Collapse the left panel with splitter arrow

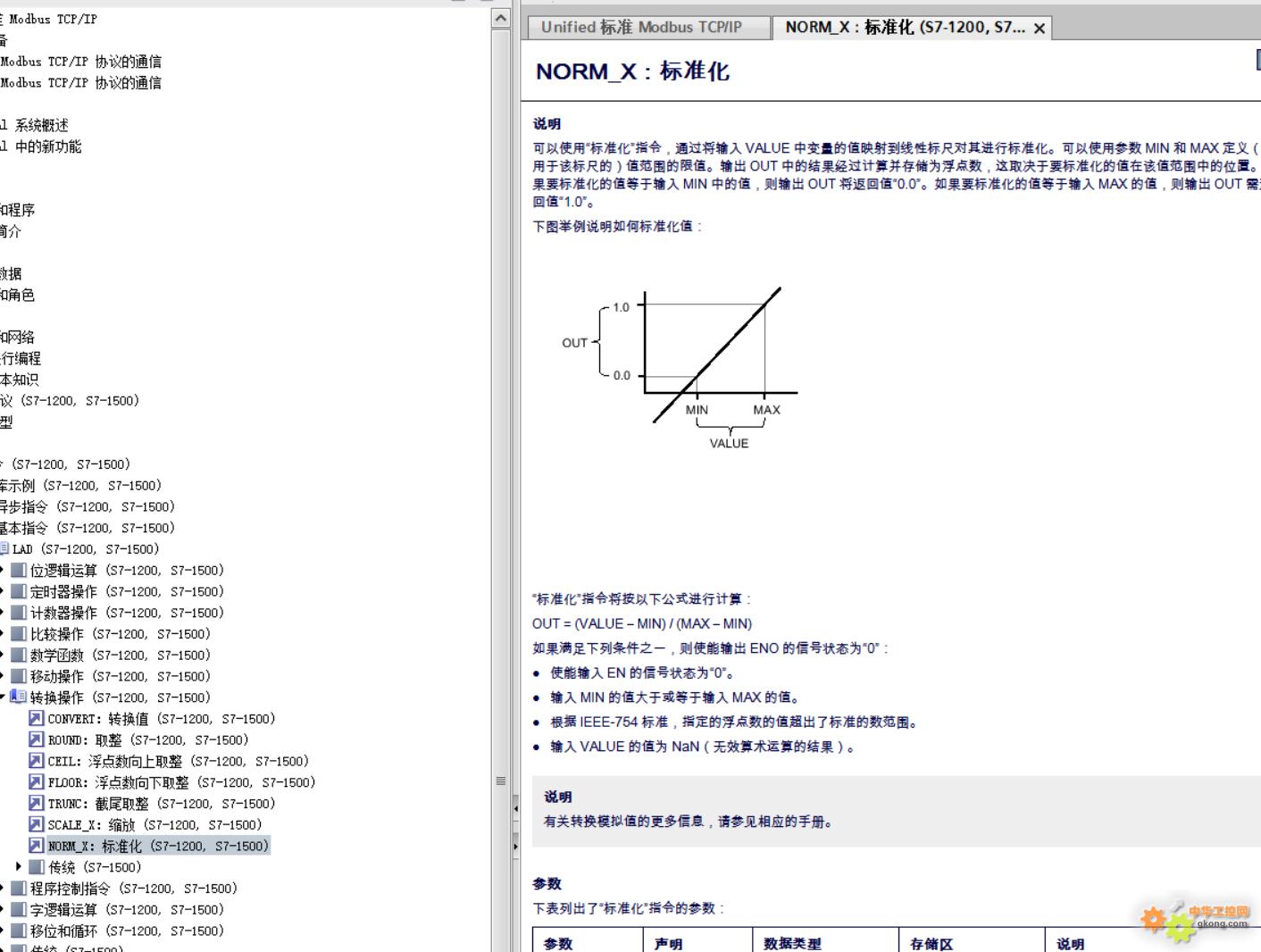pyautogui.click(x=515, y=808)
